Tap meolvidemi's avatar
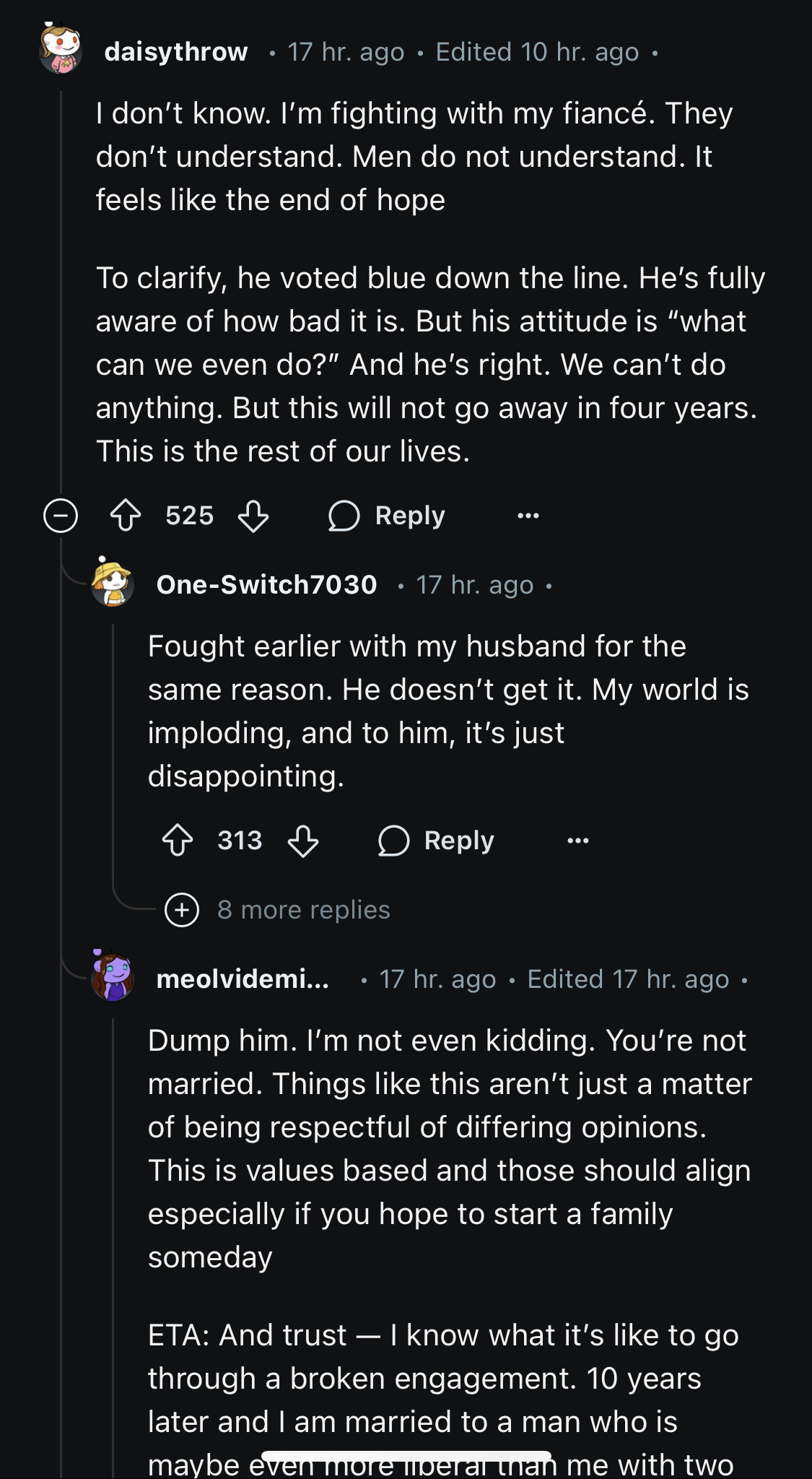This screenshot has height=1479, width=812. click(x=113, y=978)
